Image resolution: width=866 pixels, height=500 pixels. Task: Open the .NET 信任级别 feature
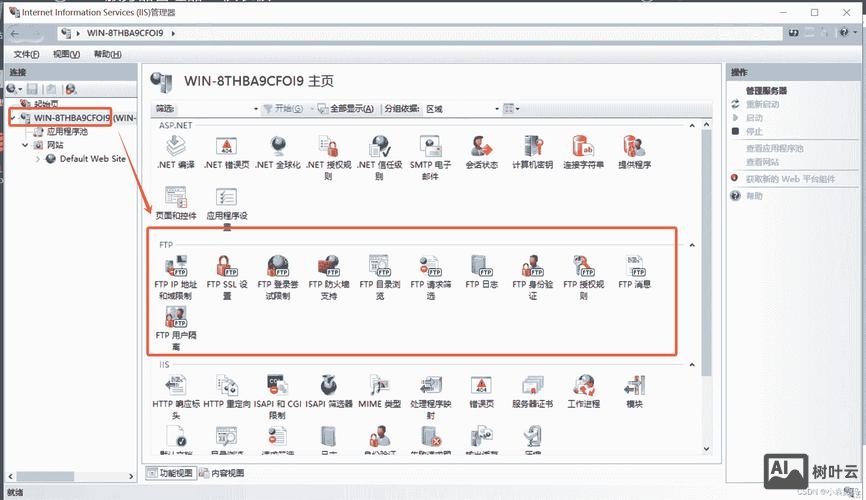(379, 157)
